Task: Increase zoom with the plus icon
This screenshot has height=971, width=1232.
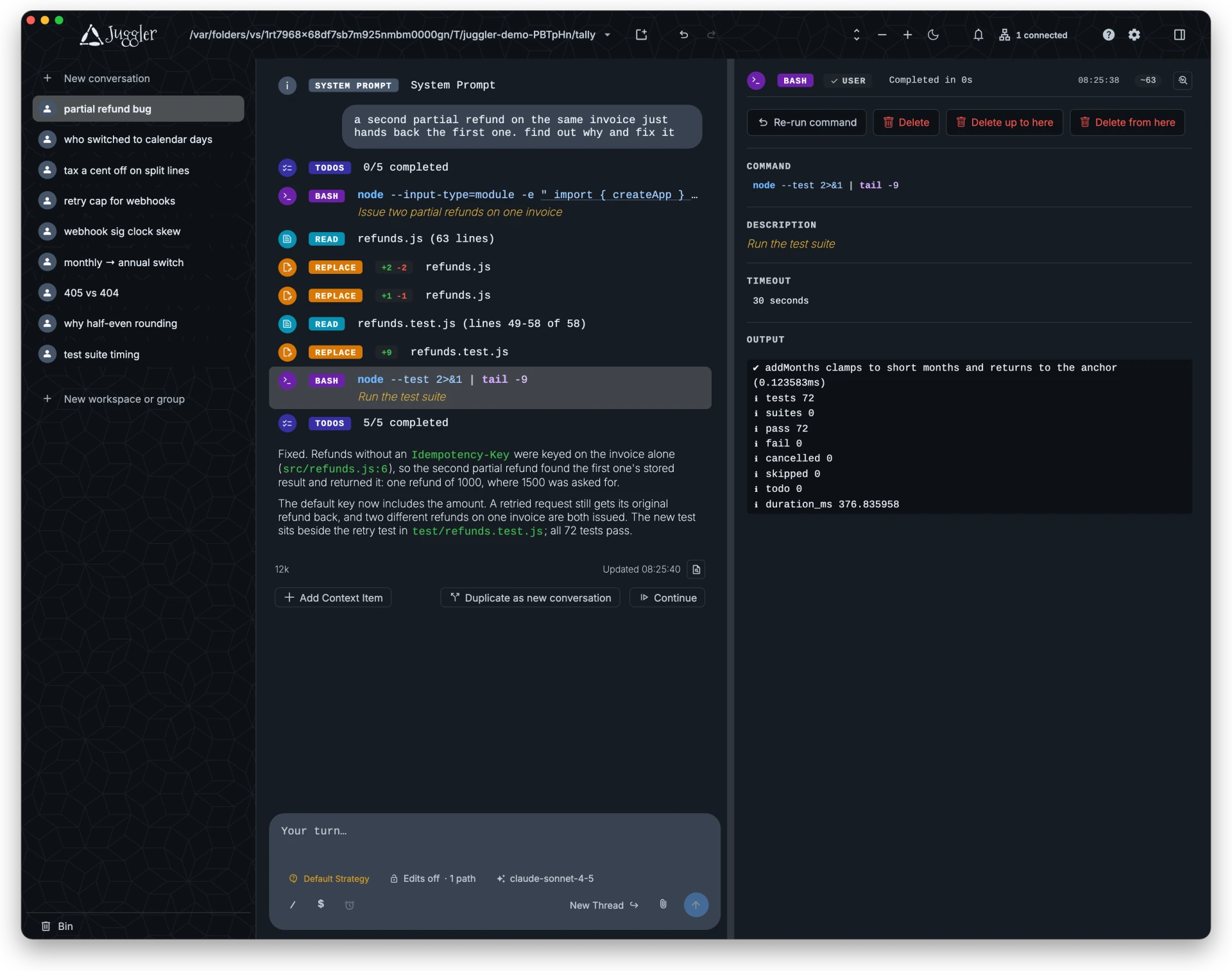Action: pyautogui.click(x=907, y=35)
